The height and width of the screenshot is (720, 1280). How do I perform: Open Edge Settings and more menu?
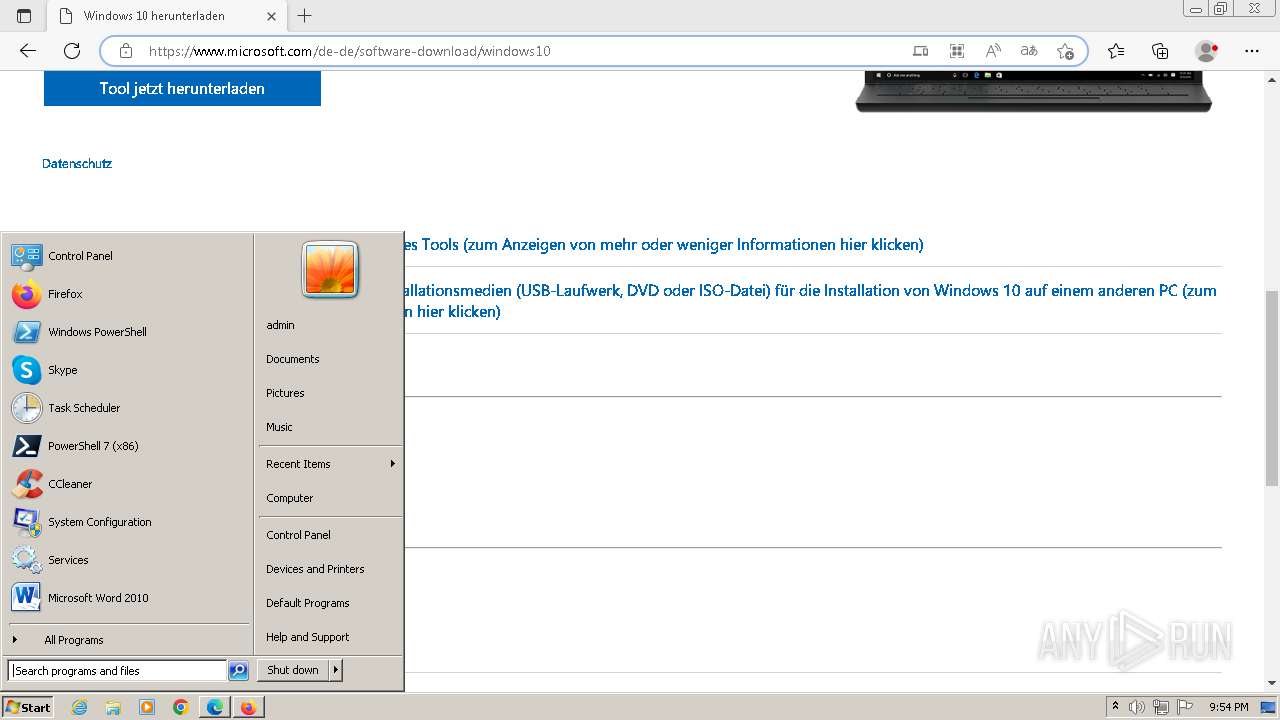coord(1252,51)
